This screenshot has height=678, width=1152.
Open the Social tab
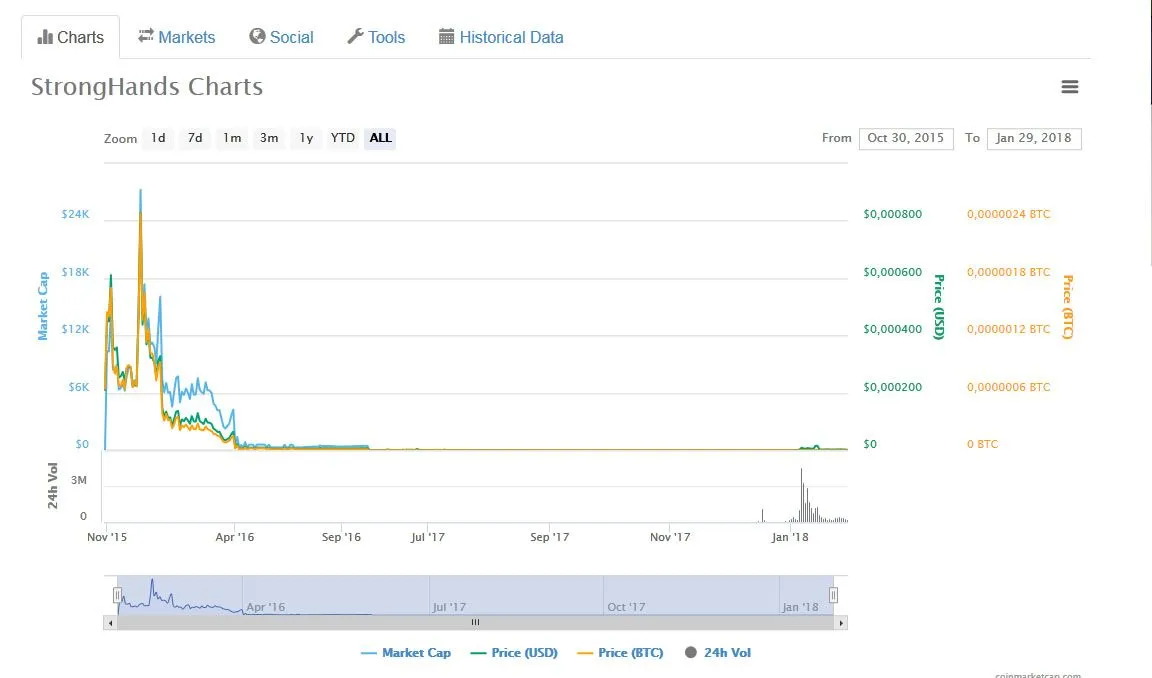[x=281, y=37]
